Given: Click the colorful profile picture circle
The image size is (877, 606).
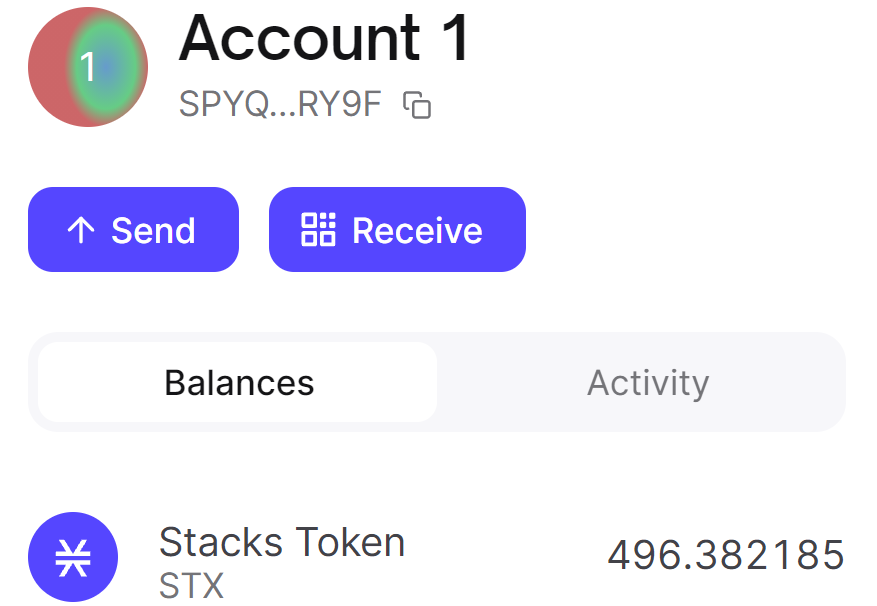Looking at the screenshot, I should (87, 66).
